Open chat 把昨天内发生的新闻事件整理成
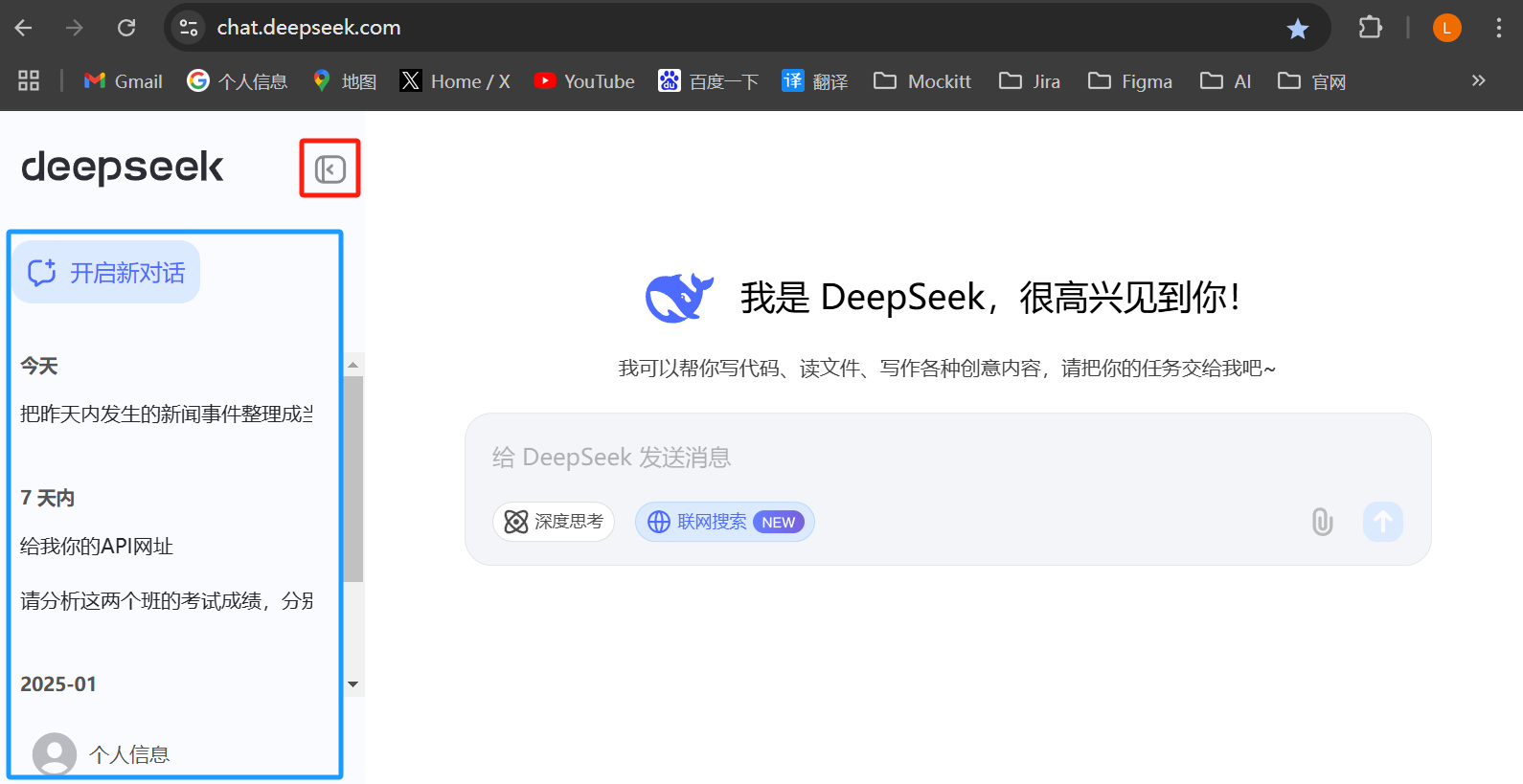The width and height of the screenshot is (1523, 784). pyautogui.click(x=167, y=414)
